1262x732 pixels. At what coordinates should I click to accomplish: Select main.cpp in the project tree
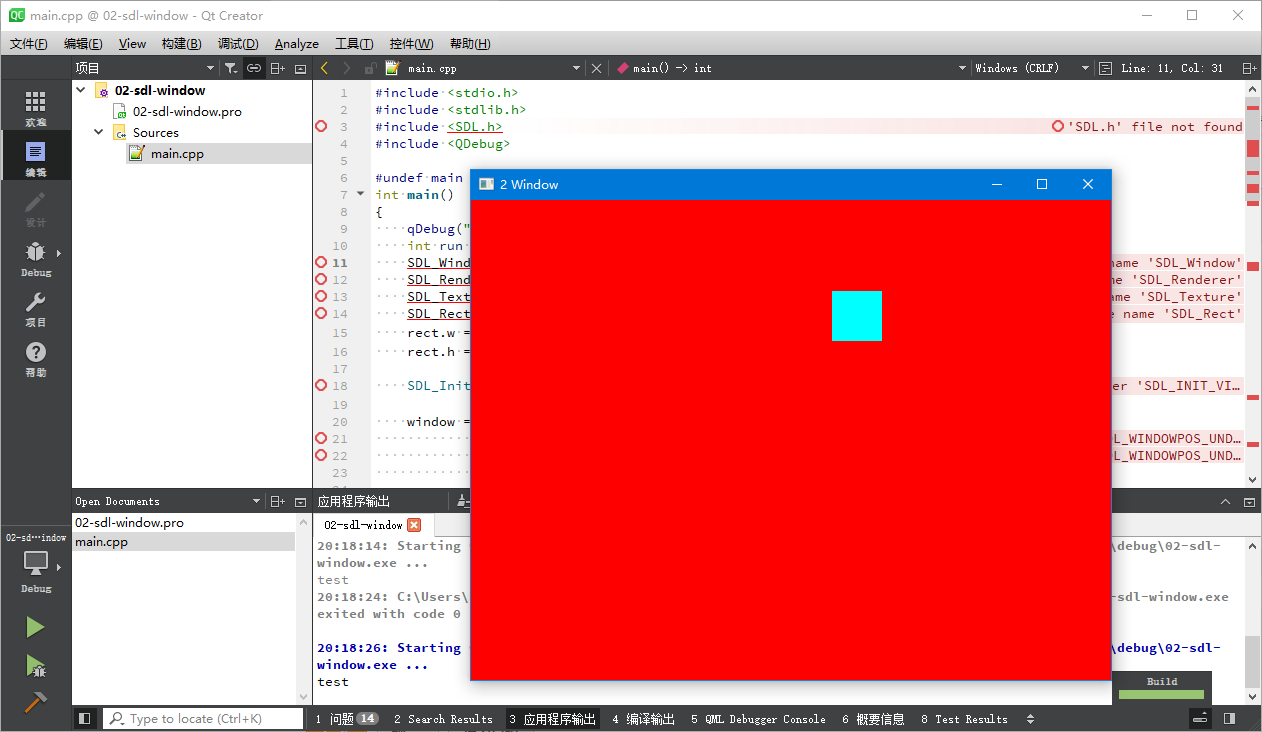pyautogui.click(x=177, y=153)
